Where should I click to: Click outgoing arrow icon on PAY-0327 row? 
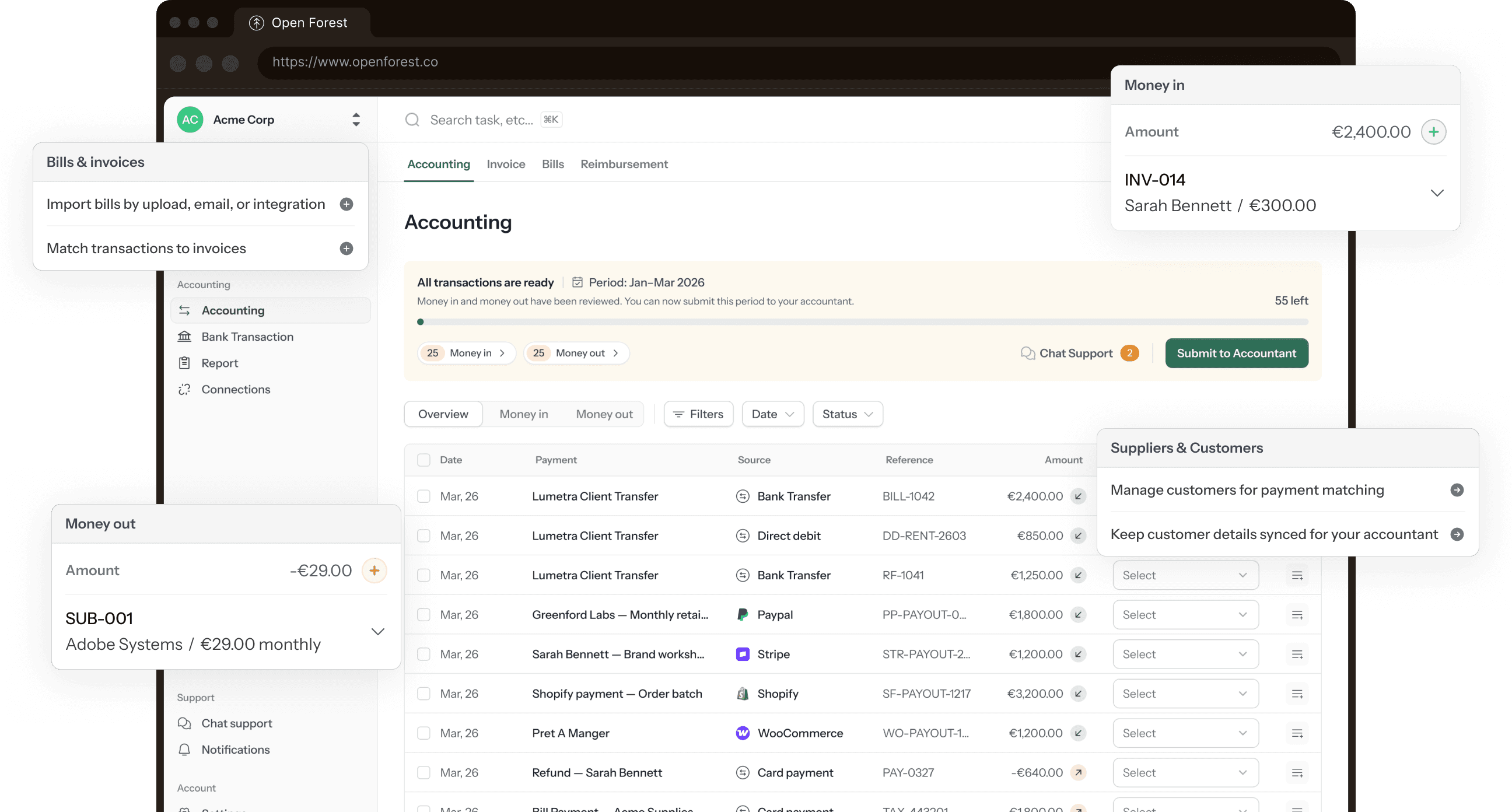click(1077, 773)
